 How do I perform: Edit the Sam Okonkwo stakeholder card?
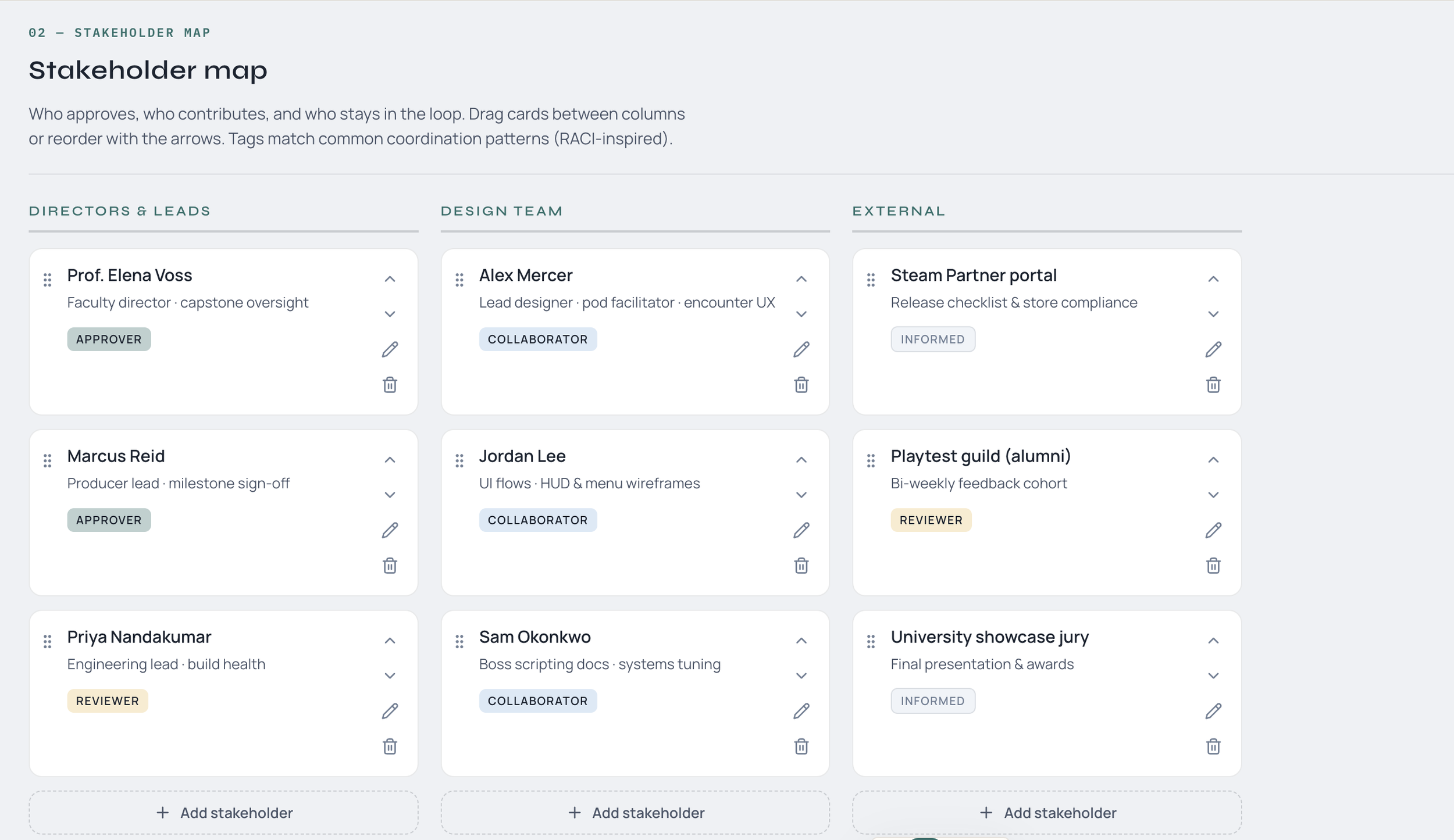click(x=801, y=711)
